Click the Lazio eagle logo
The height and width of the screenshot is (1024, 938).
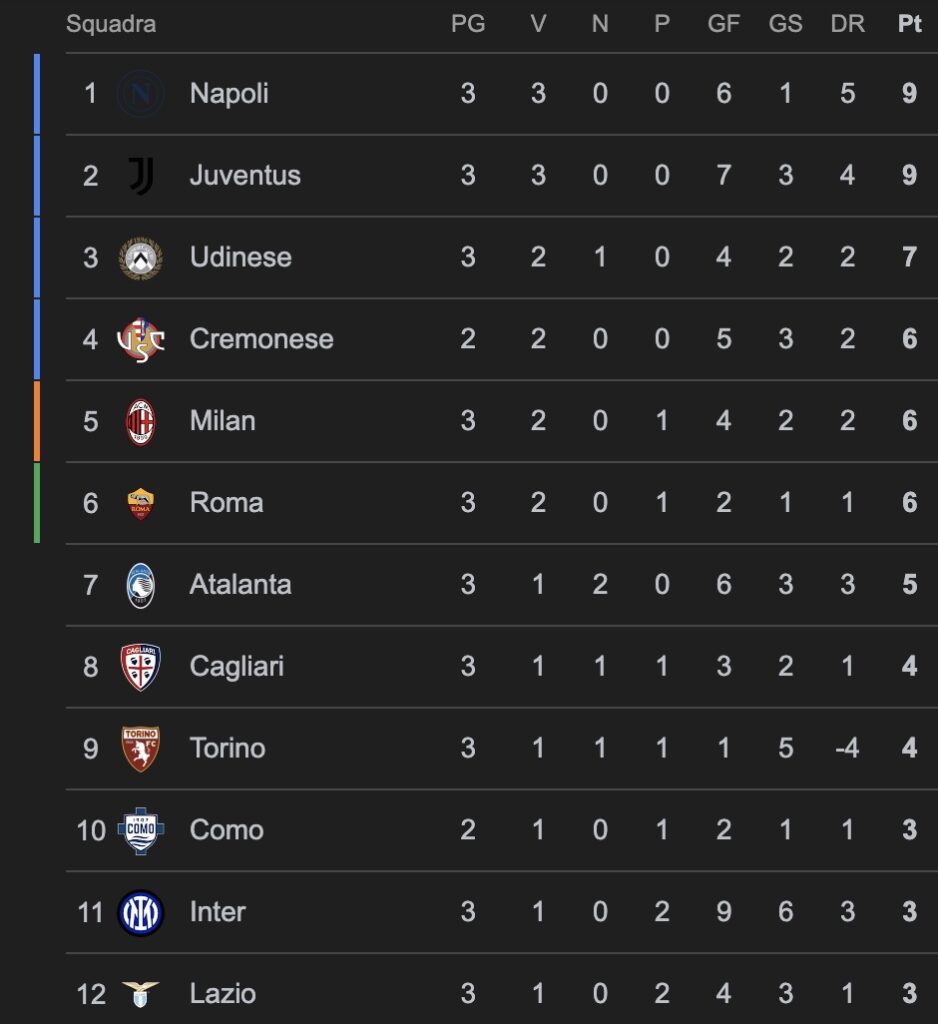tap(140, 994)
